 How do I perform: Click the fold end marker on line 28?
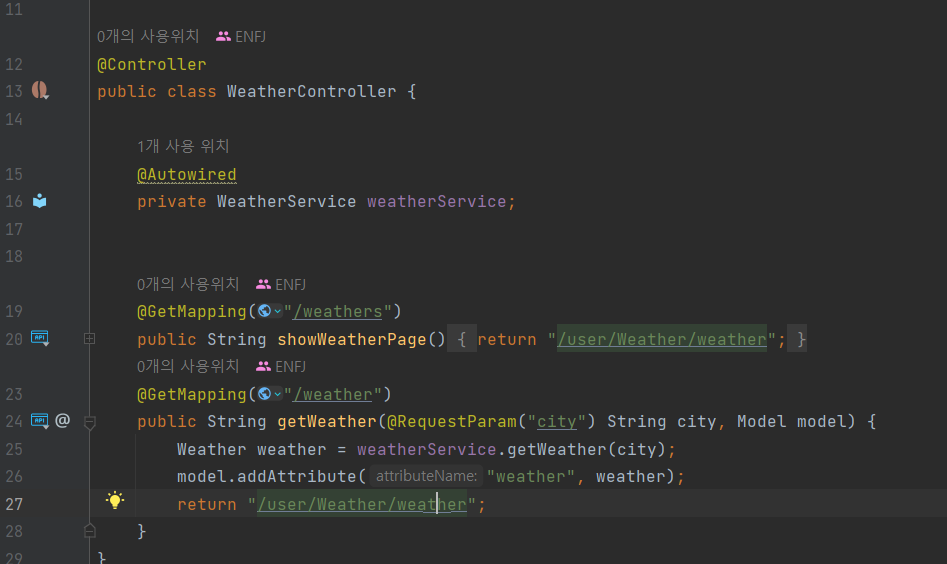[x=89, y=531]
